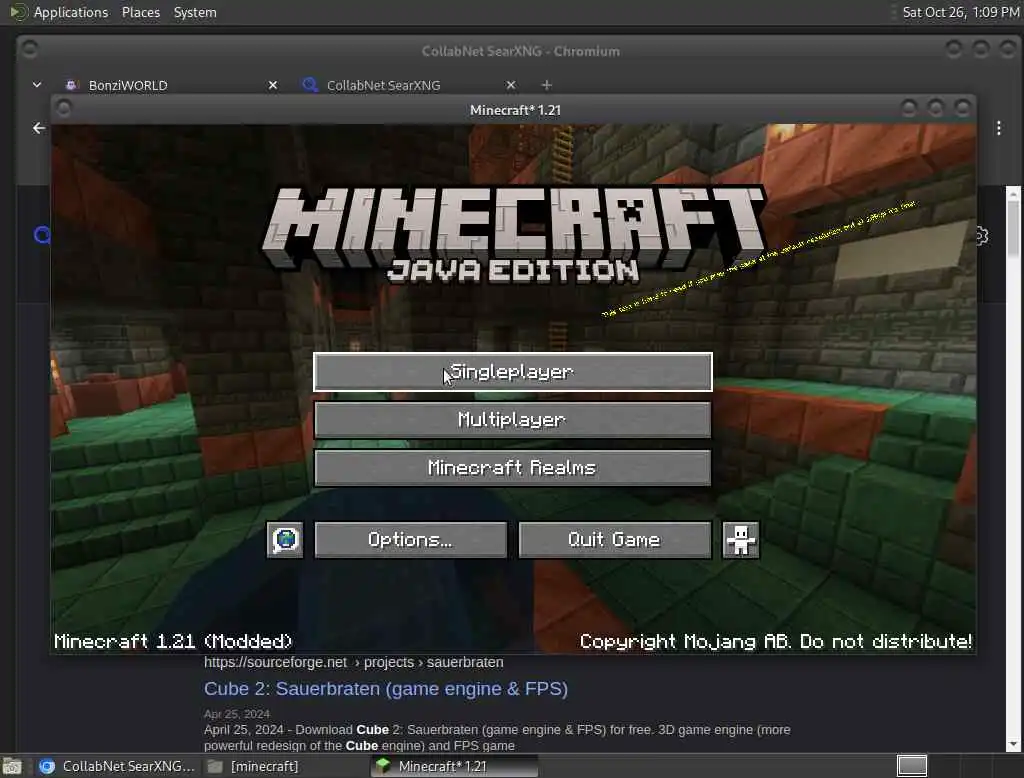Click the sourceforge.net sauerbraten URL text
This screenshot has width=1024, height=778.
(x=353, y=662)
